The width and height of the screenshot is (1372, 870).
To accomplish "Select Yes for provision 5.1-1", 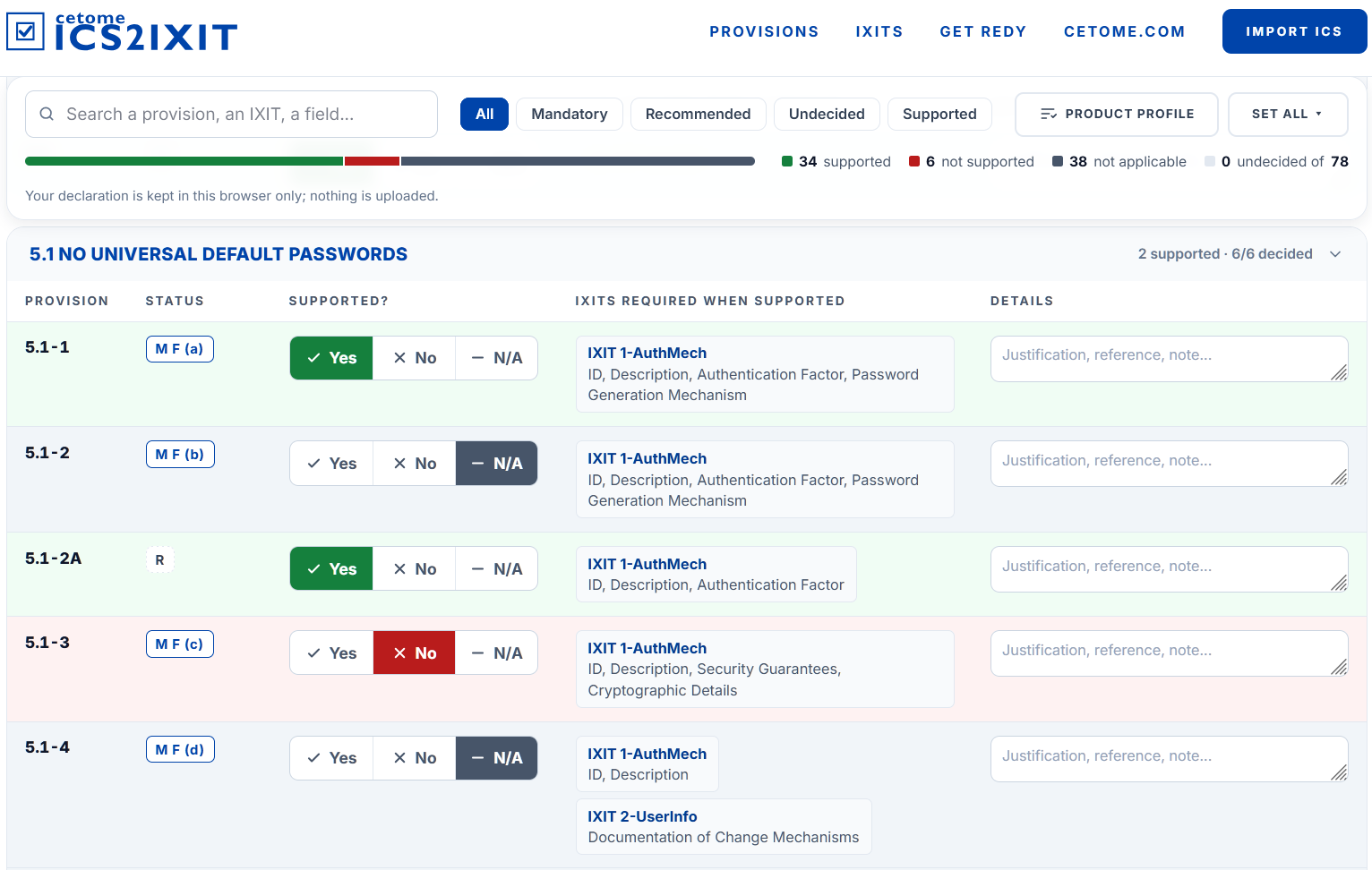I will [331, 358].
